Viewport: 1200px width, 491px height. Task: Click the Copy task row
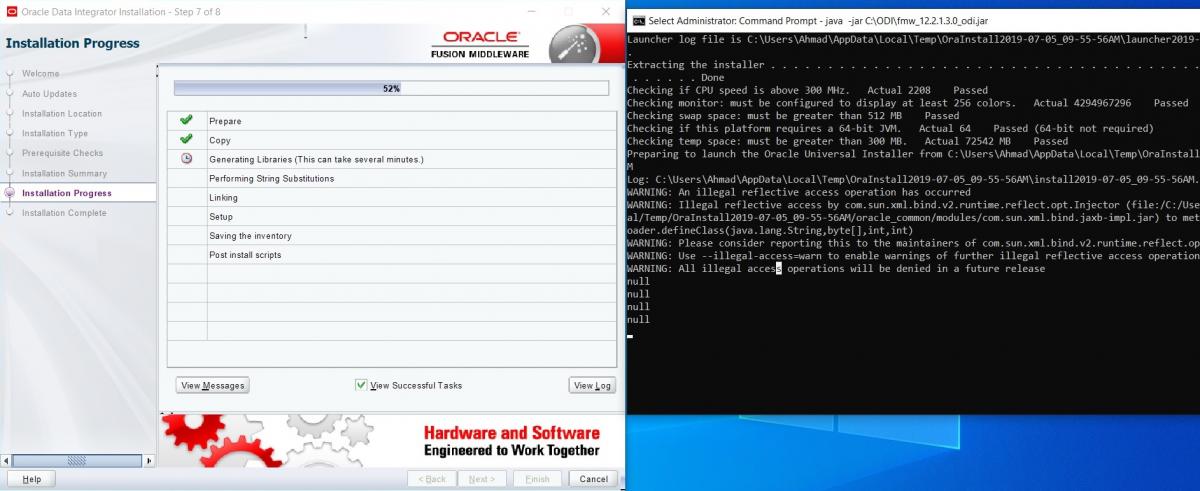(x=391, y=140)
